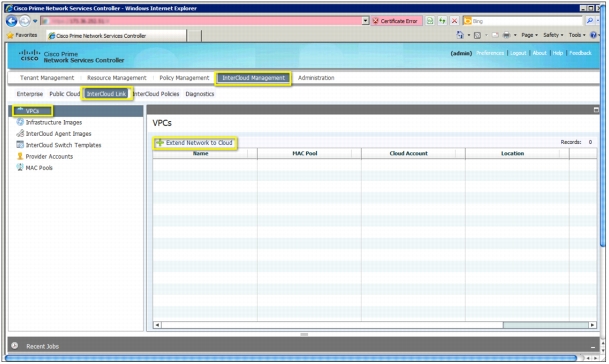Open the Diagnostics sub-tab
This screenshot has width=609, height=364.
coord(200,94)
